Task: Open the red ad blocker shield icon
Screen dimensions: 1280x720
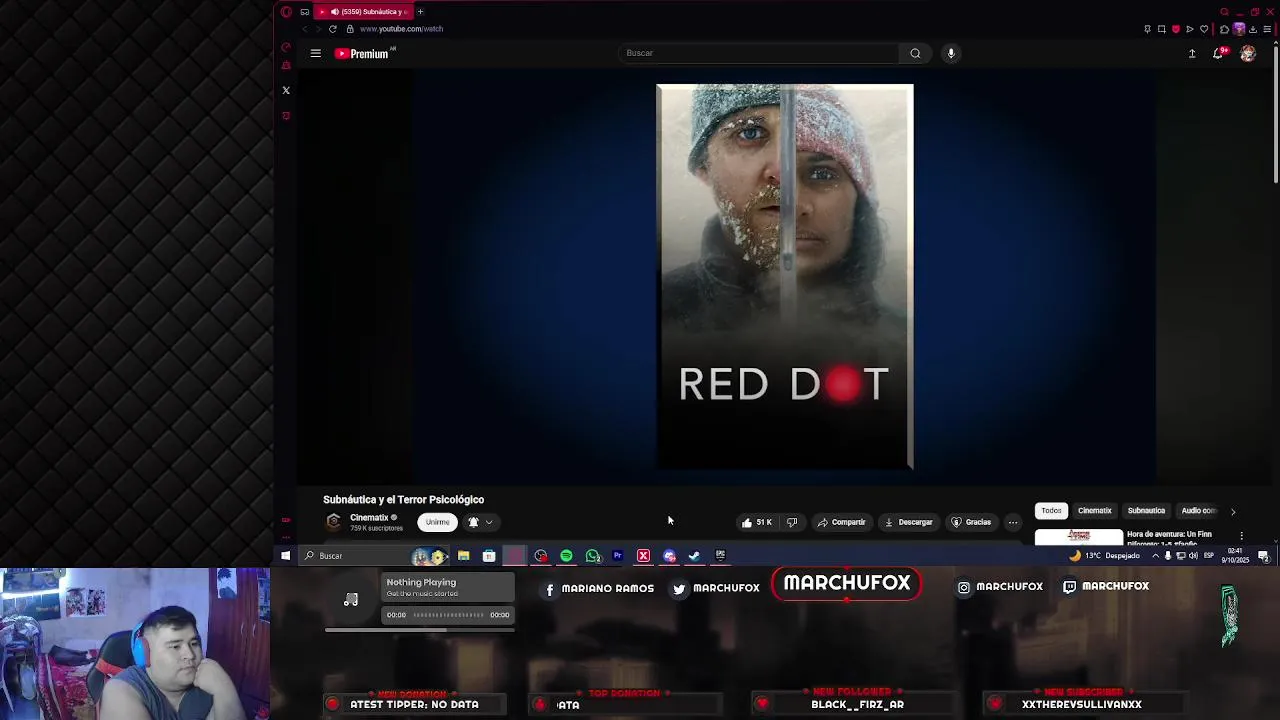Action: 1176,29
